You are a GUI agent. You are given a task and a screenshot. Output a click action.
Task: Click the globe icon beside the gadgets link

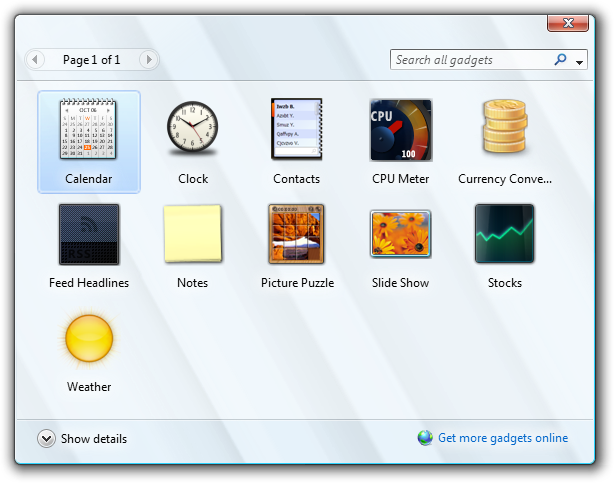(425, 438)
